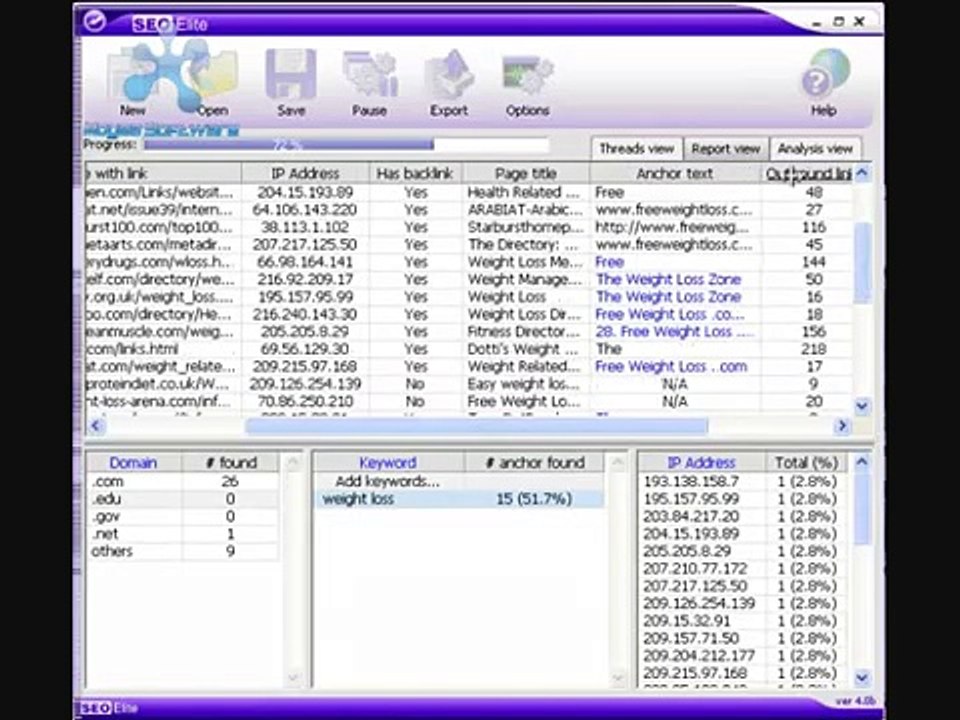Image resolution: width=960 pixels, height=720 pixels.
Task: Pause the running analysis
Action: click(x=369, y=83)
